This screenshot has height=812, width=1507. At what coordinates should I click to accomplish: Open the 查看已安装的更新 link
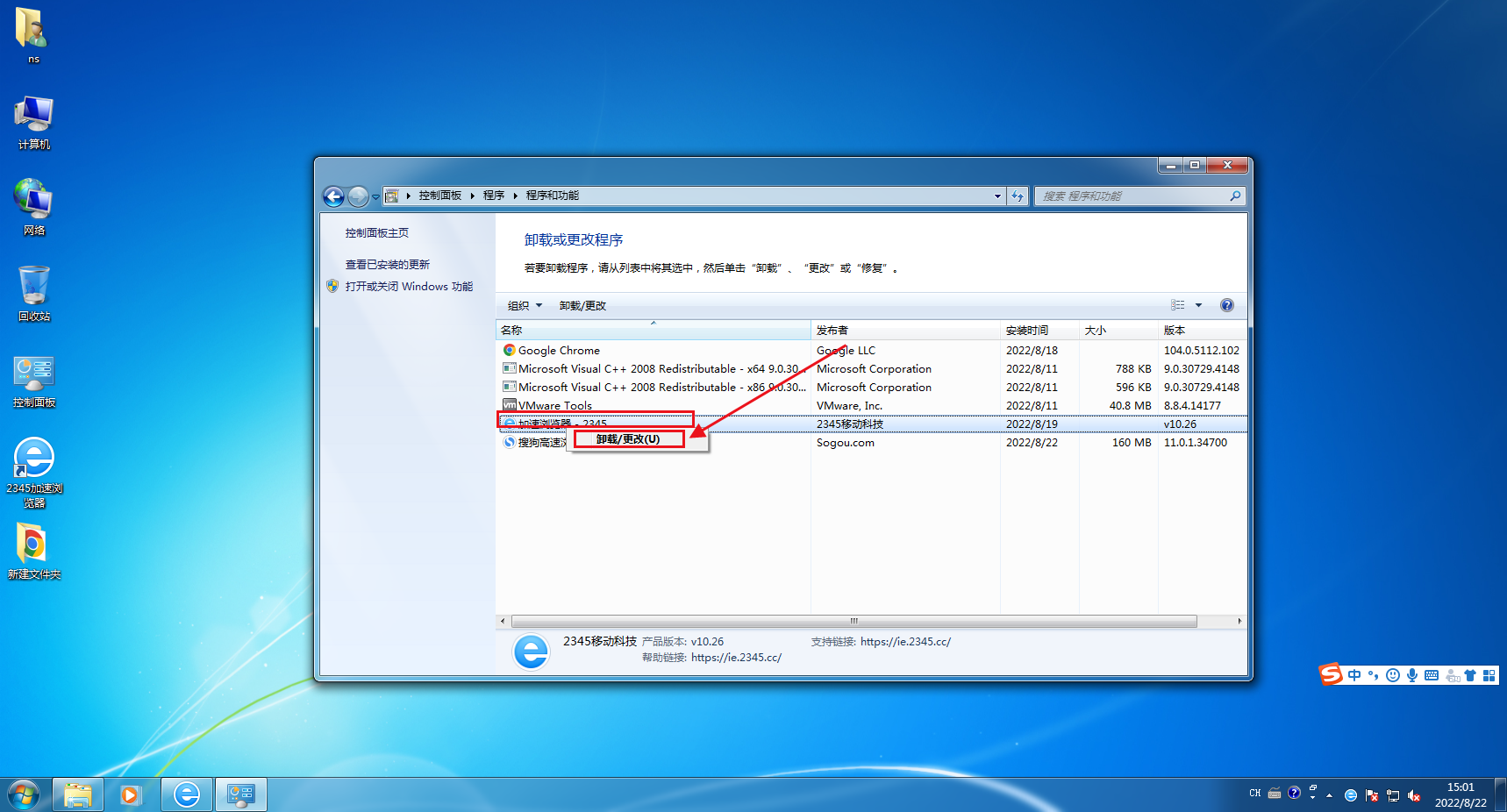coord(388,265)
